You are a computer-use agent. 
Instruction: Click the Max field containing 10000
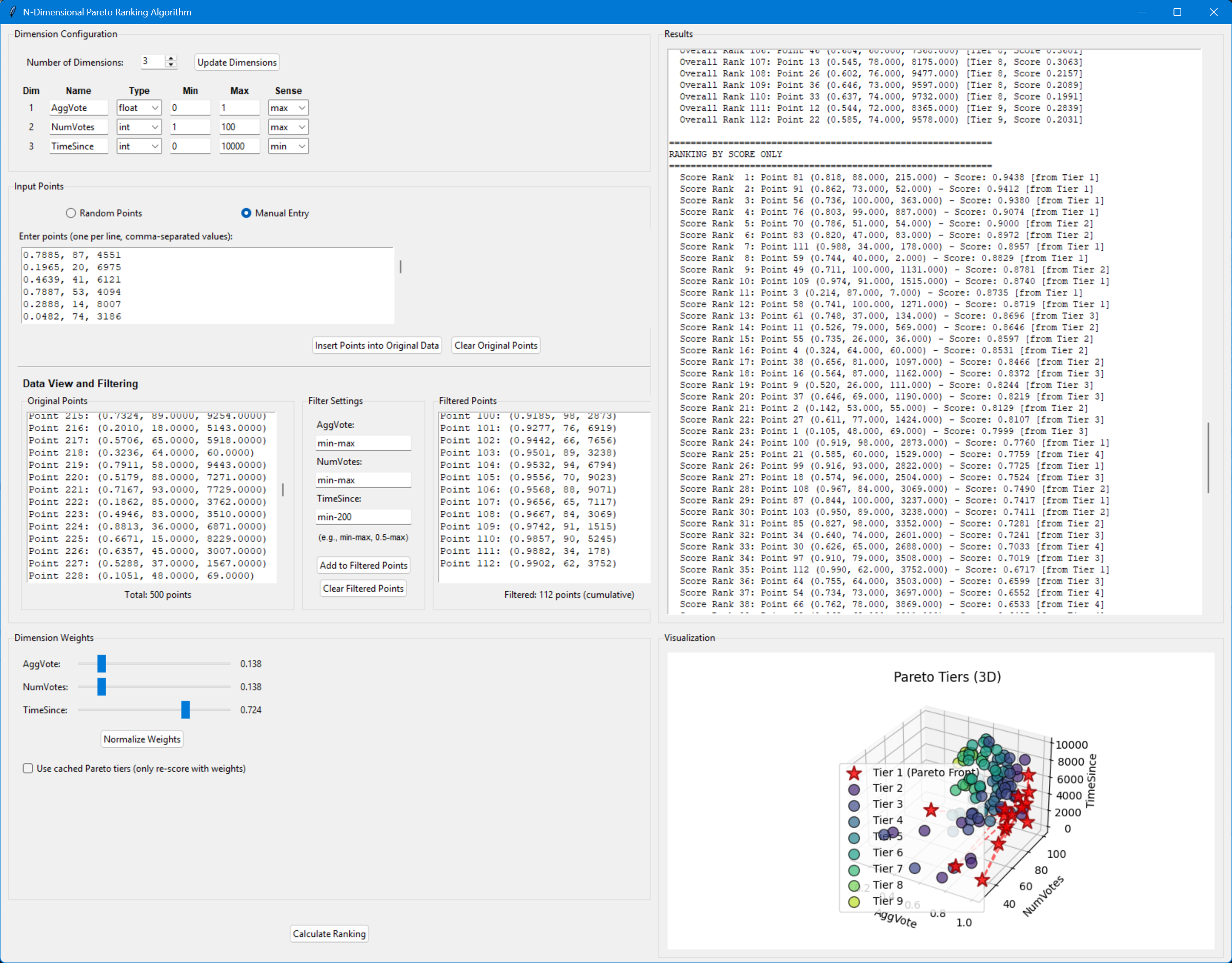coord(239,146)
